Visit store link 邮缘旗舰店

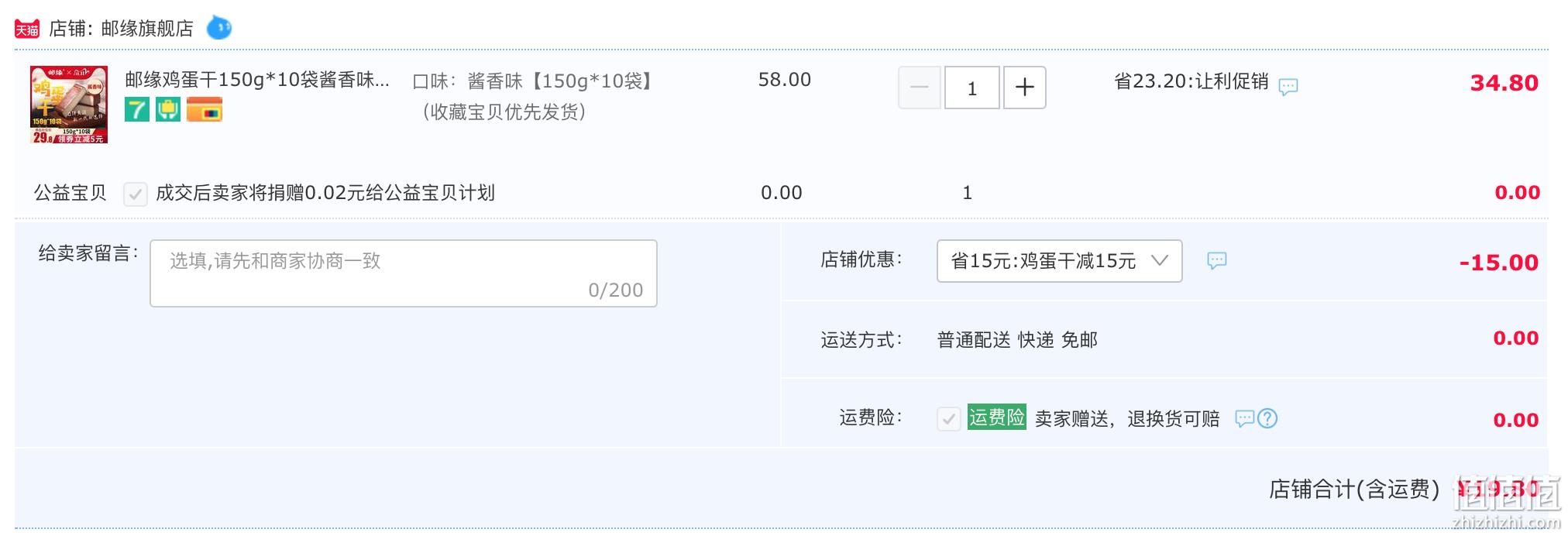click(147, 29)
